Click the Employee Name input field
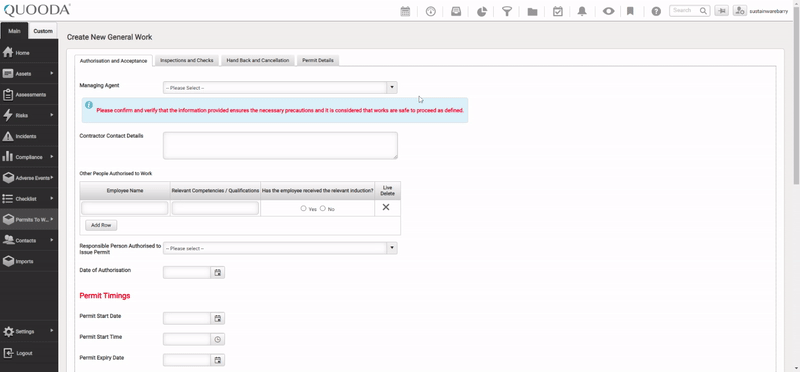This screenshot has width=800, height=372. click(x=124, y=208)
